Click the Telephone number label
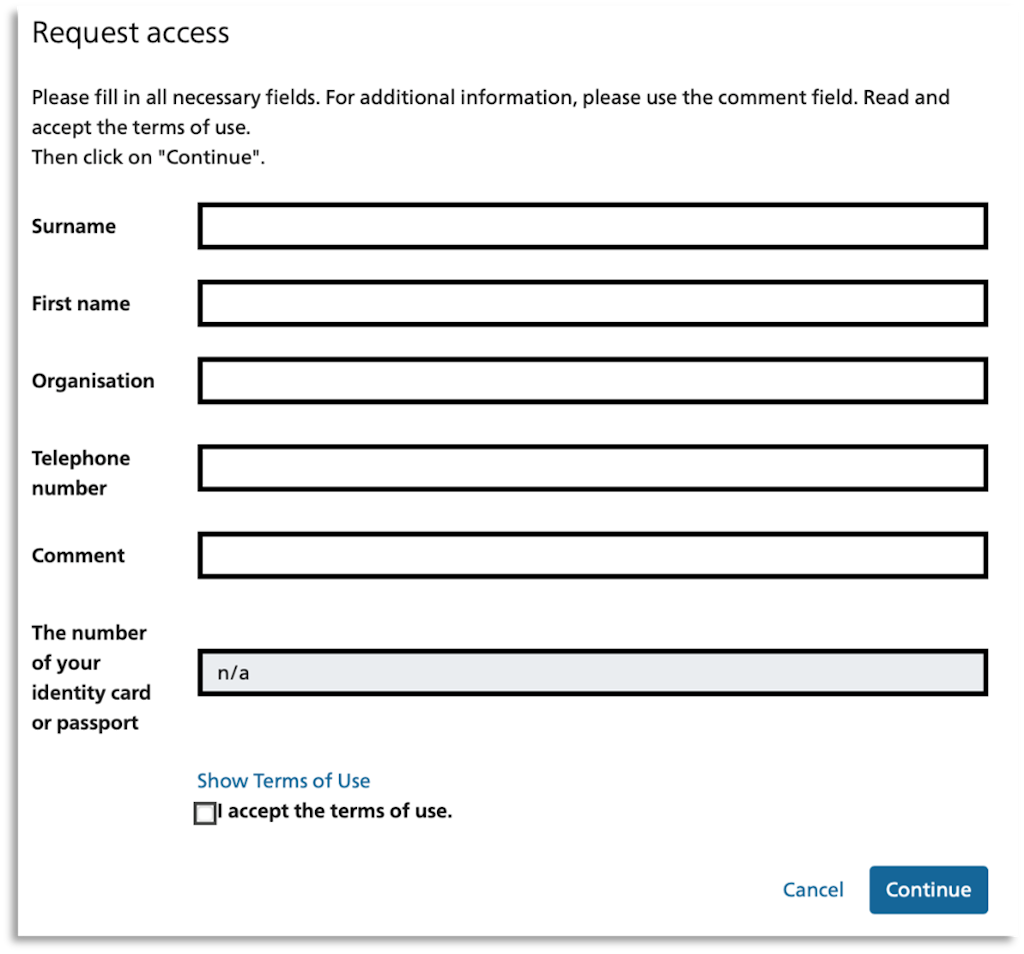This screenshot has width=1024, height=954. click(81, 472)
